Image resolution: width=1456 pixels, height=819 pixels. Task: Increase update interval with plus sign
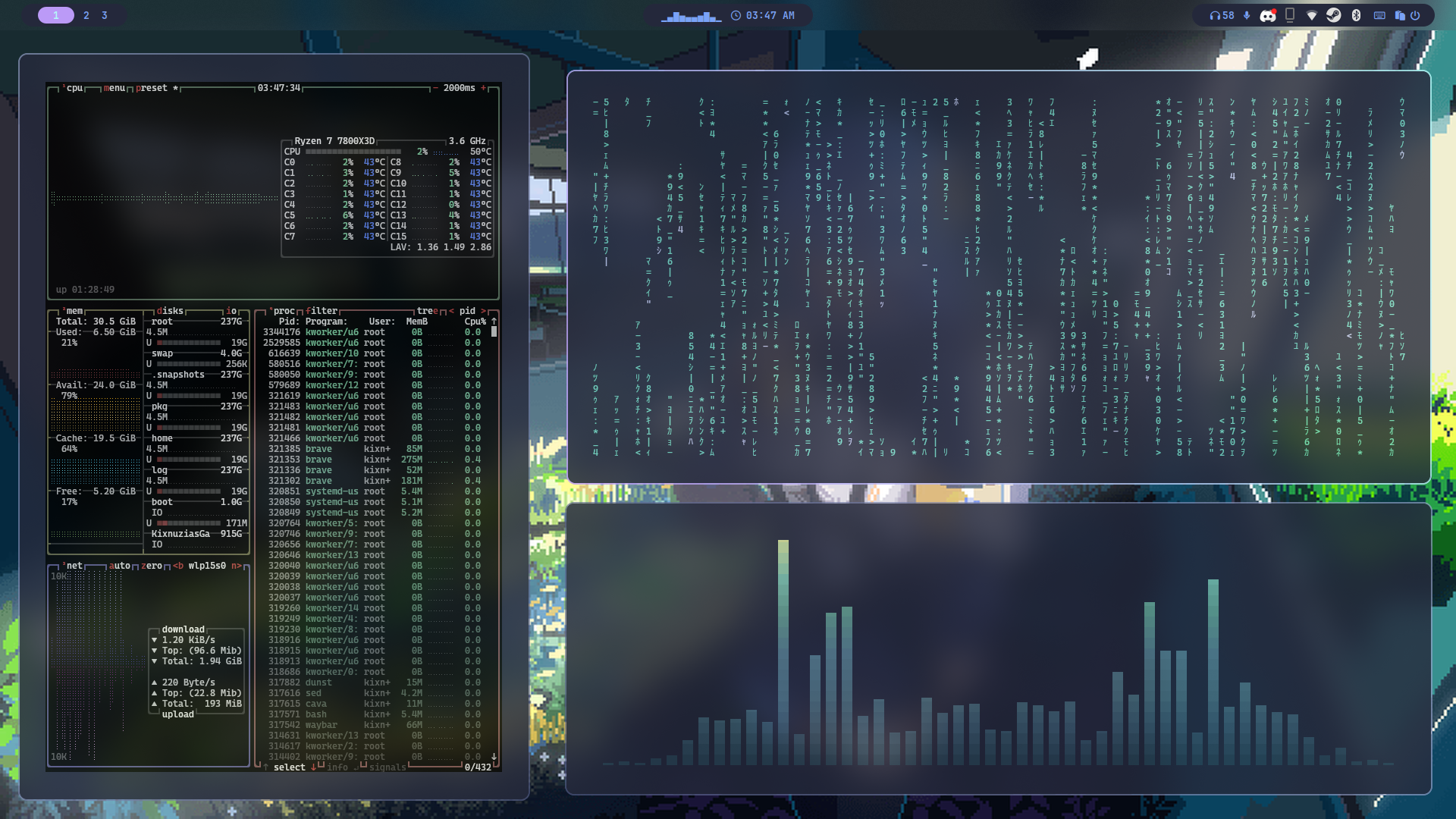pos(483,88)
